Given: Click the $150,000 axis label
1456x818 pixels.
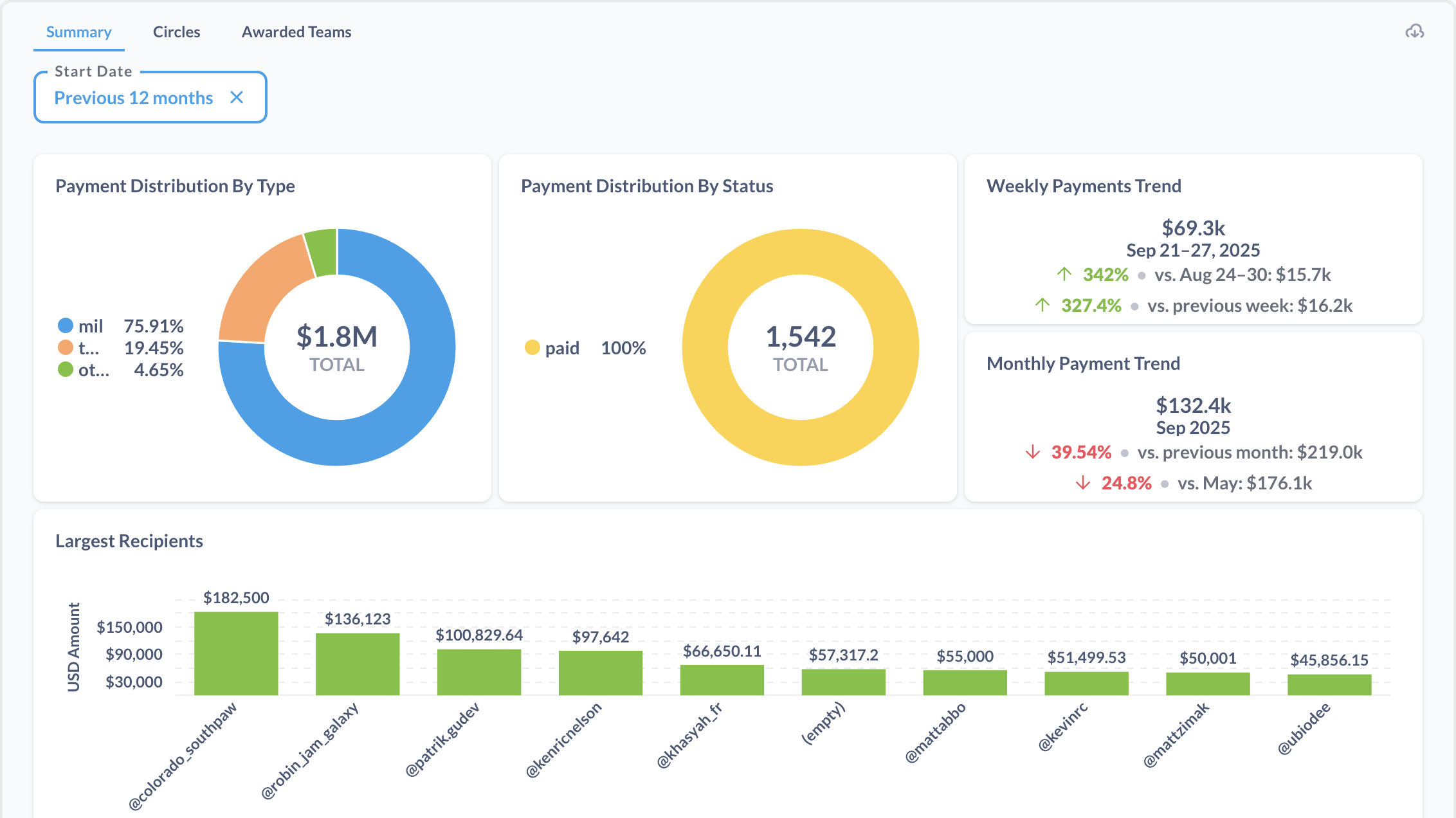Looking at the screenshot, I should coord(129,627).
